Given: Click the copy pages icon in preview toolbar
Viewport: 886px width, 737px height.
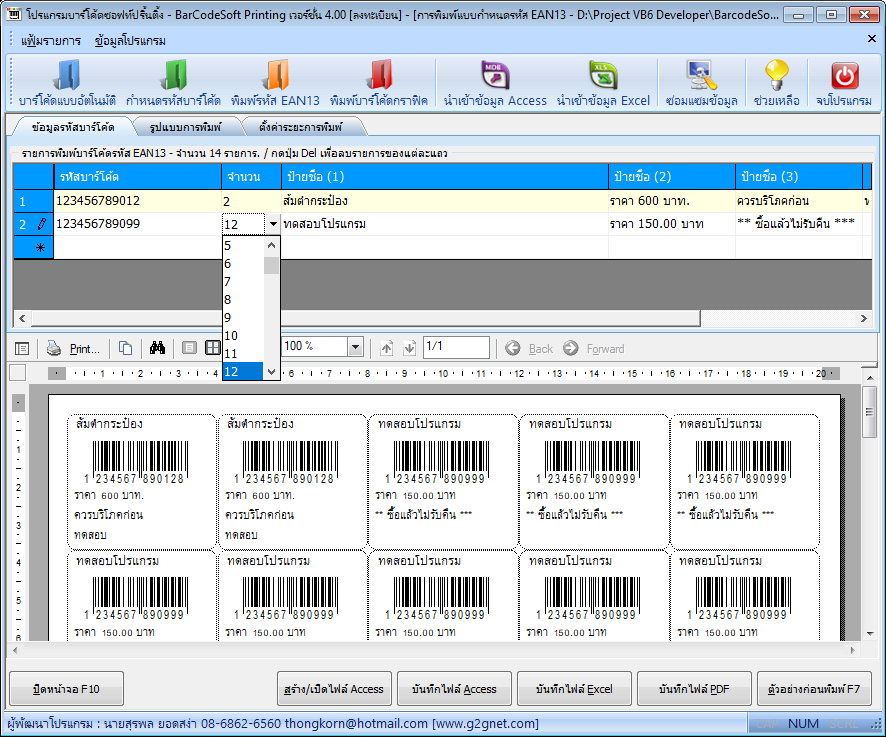Looking at the screenshot, I should pos(125,349).
